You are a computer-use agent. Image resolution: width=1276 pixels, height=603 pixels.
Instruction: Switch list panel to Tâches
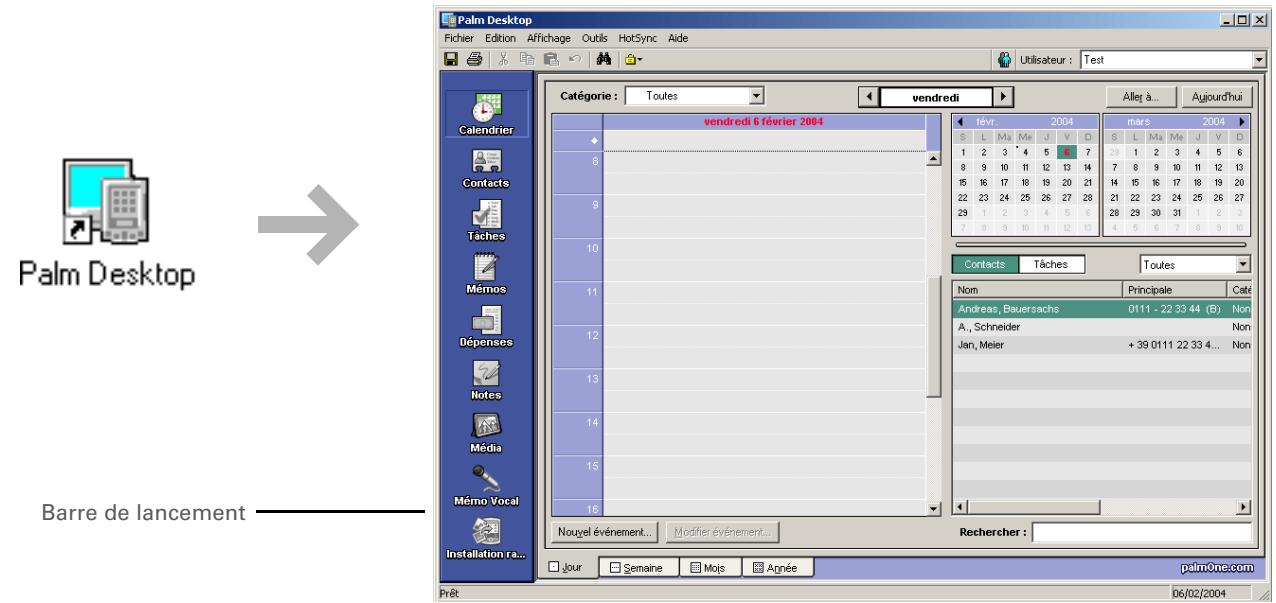1049,265
